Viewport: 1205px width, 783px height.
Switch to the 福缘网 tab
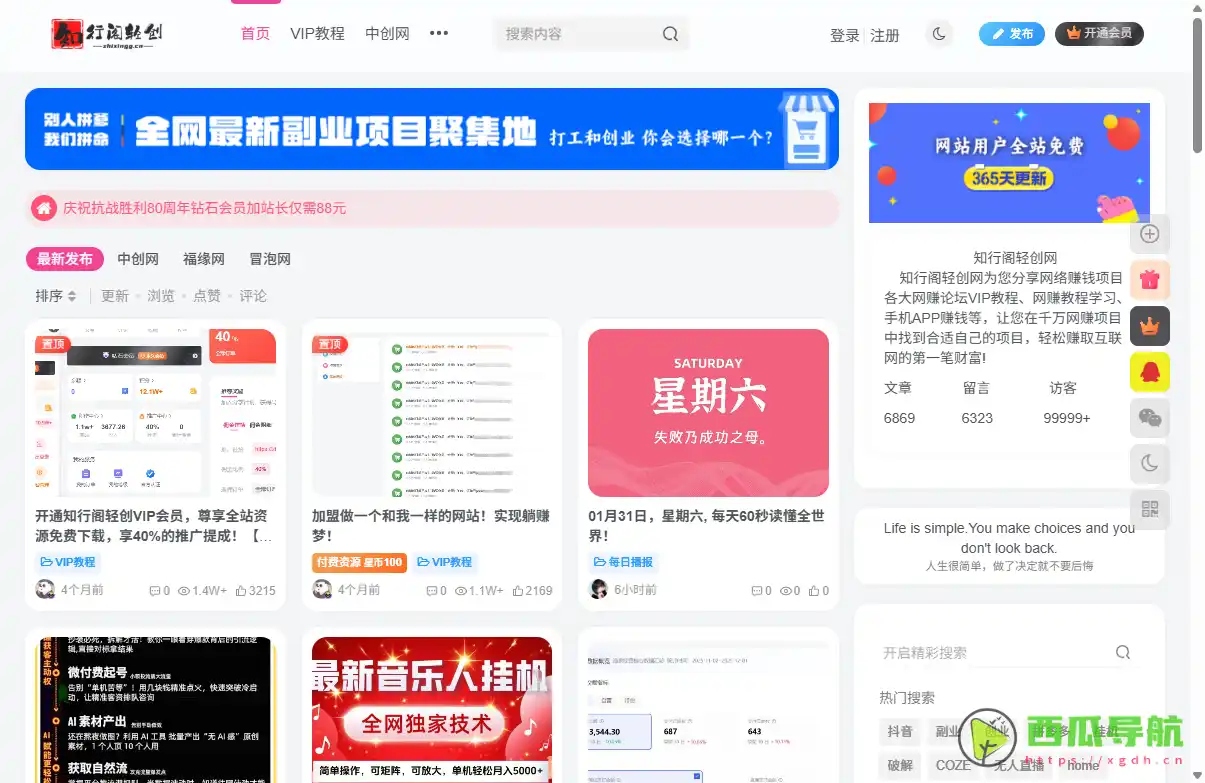click(203, 258)
